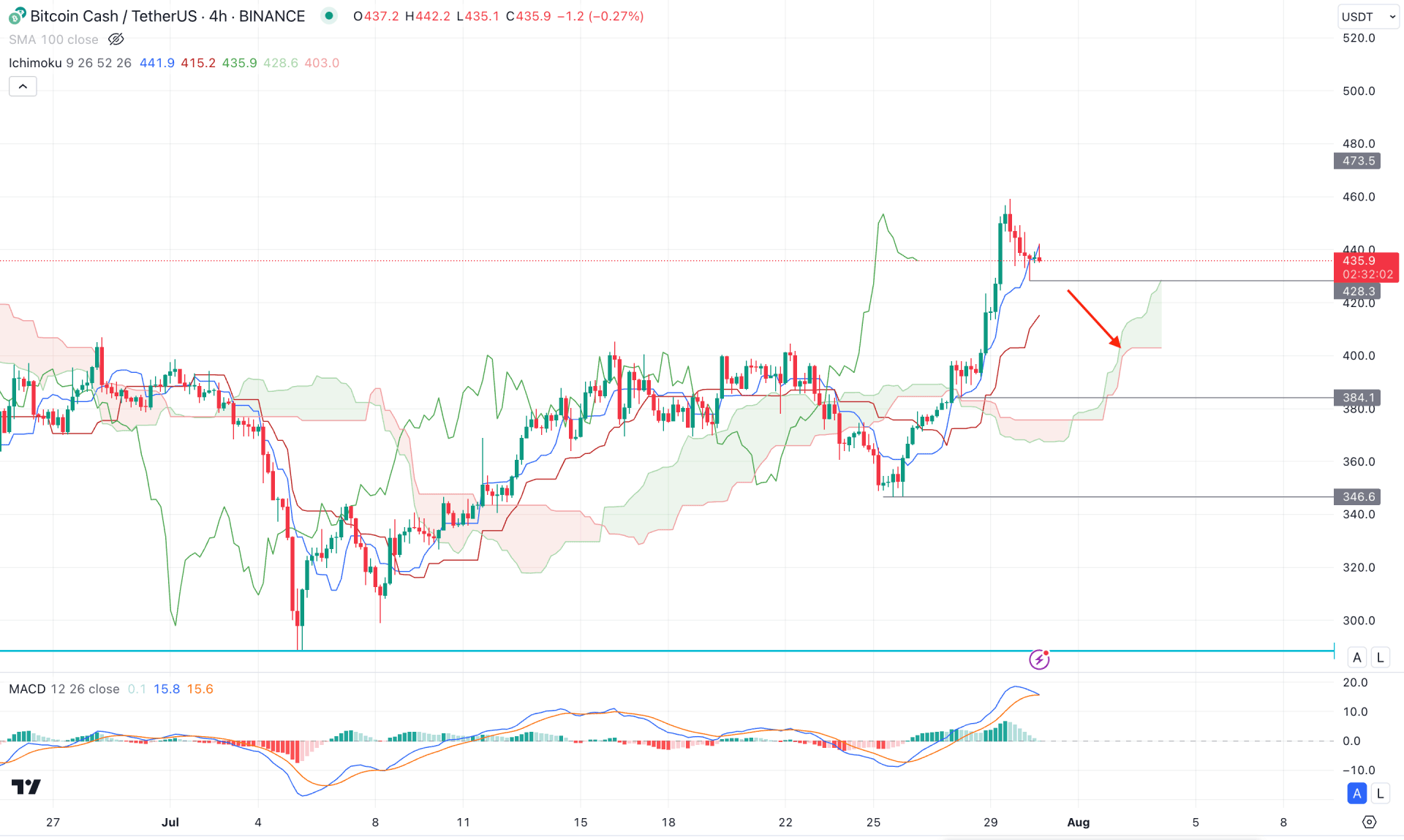Click the Bitcoin Cash symbol logo icon

[x=17, y=15]
